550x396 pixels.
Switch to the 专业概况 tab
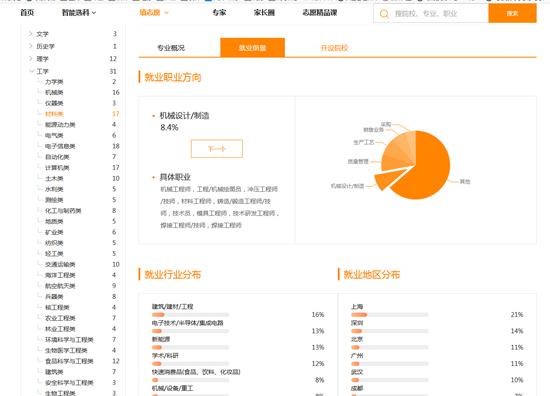coord(171,48)
